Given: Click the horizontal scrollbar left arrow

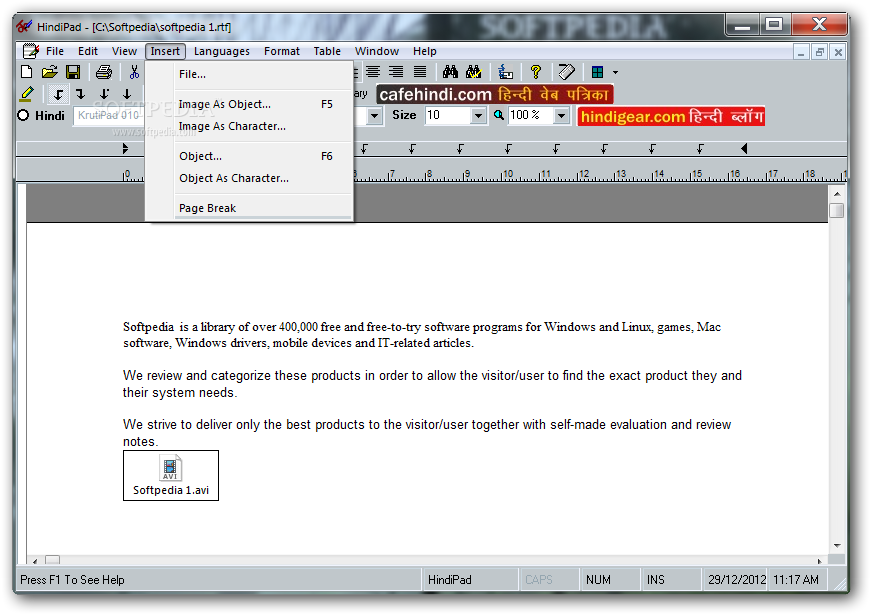Looking at the screenshot, I should pyautogui.click(x=35, y=561).
